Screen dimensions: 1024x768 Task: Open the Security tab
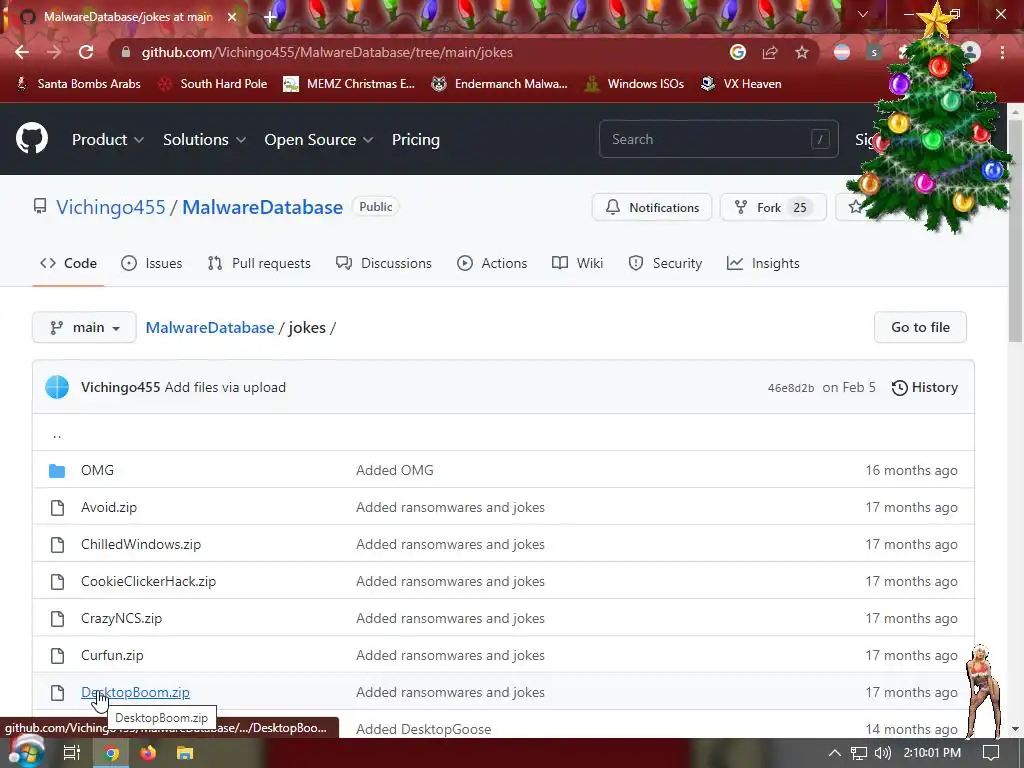coord(665,263)
